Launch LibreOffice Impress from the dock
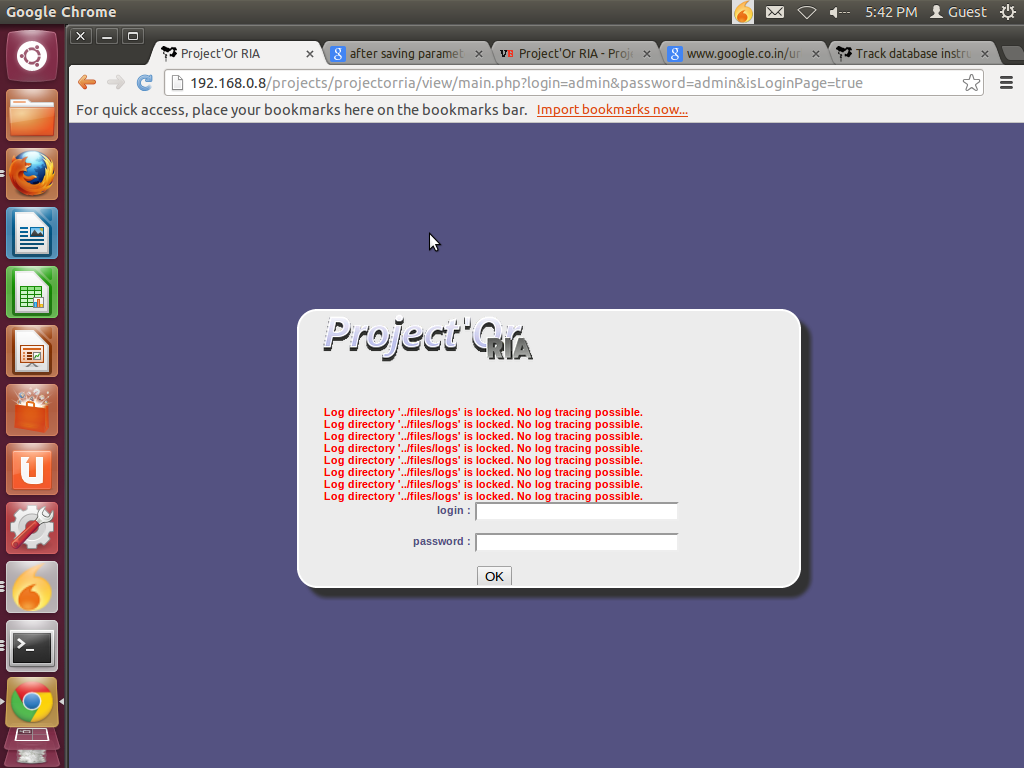The width and height of the screenshot is (1024, 768). 31,350
